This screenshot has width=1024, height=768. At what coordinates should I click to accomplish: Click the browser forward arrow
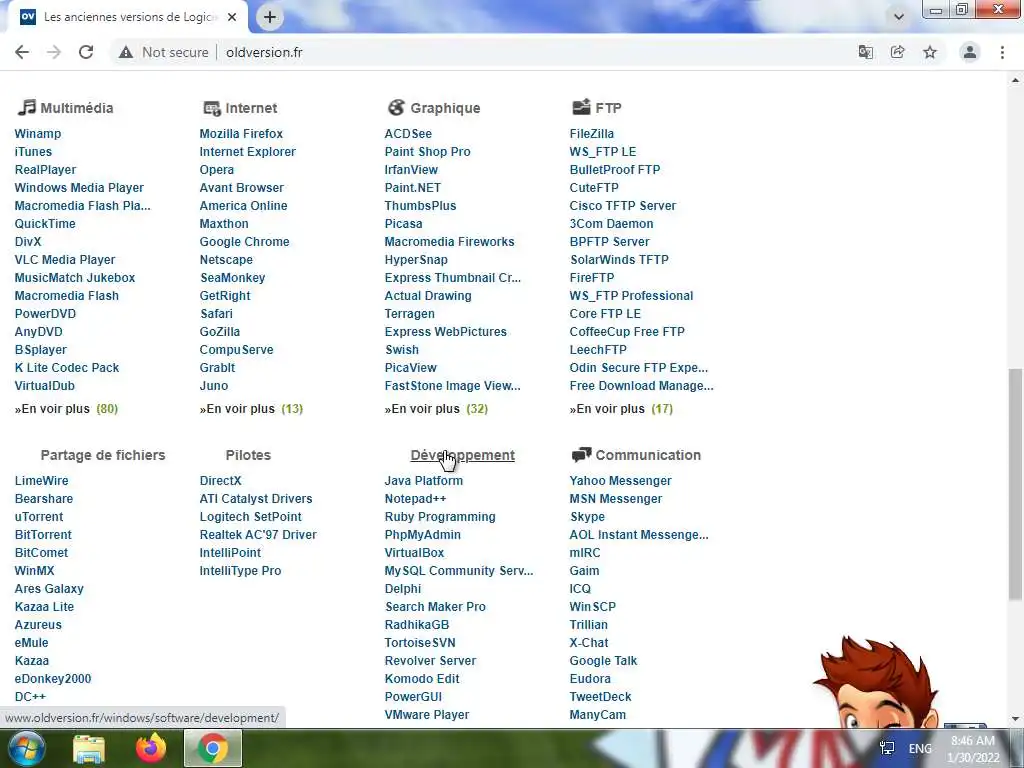pos(54,52)
